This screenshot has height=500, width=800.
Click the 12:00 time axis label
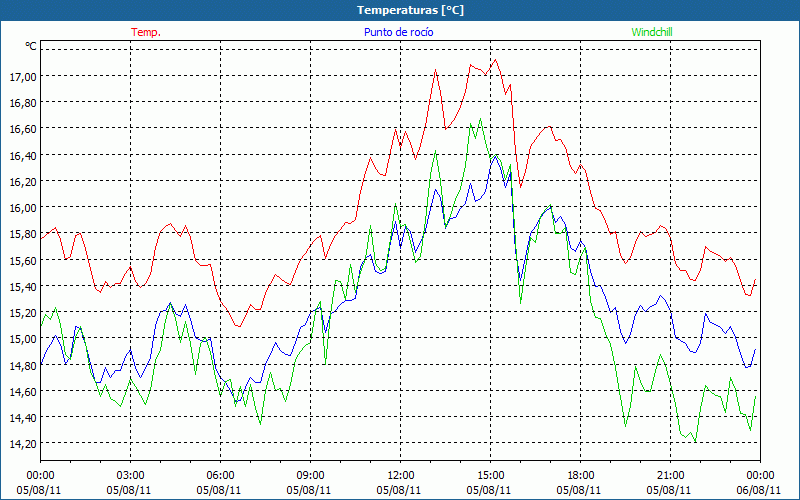[x=401, y=476]
